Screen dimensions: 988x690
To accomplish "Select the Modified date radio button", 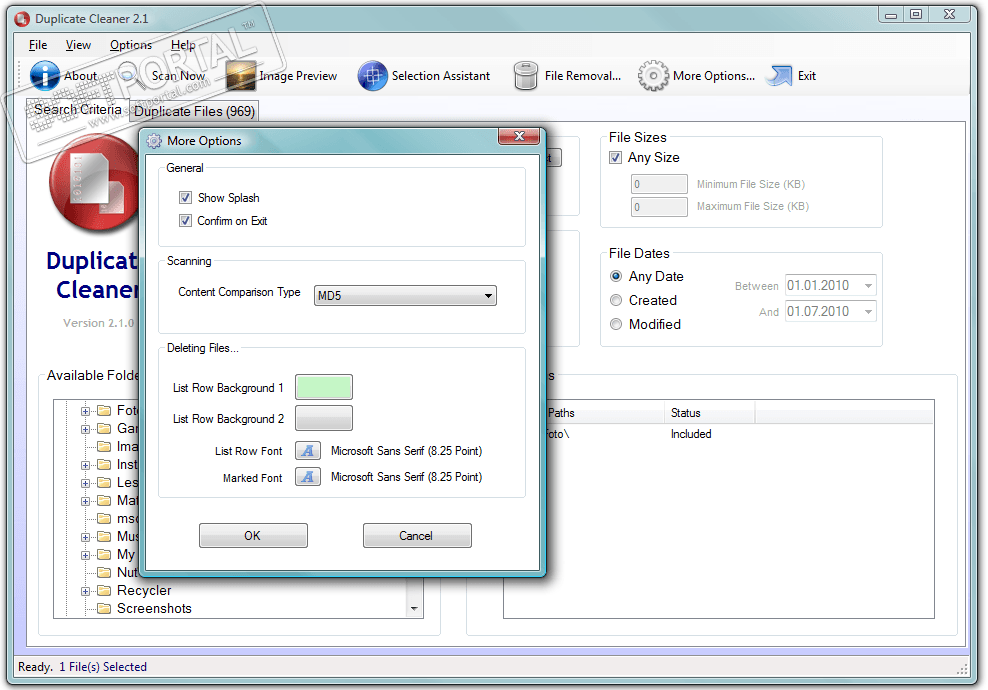I will [x=616, y=324].
